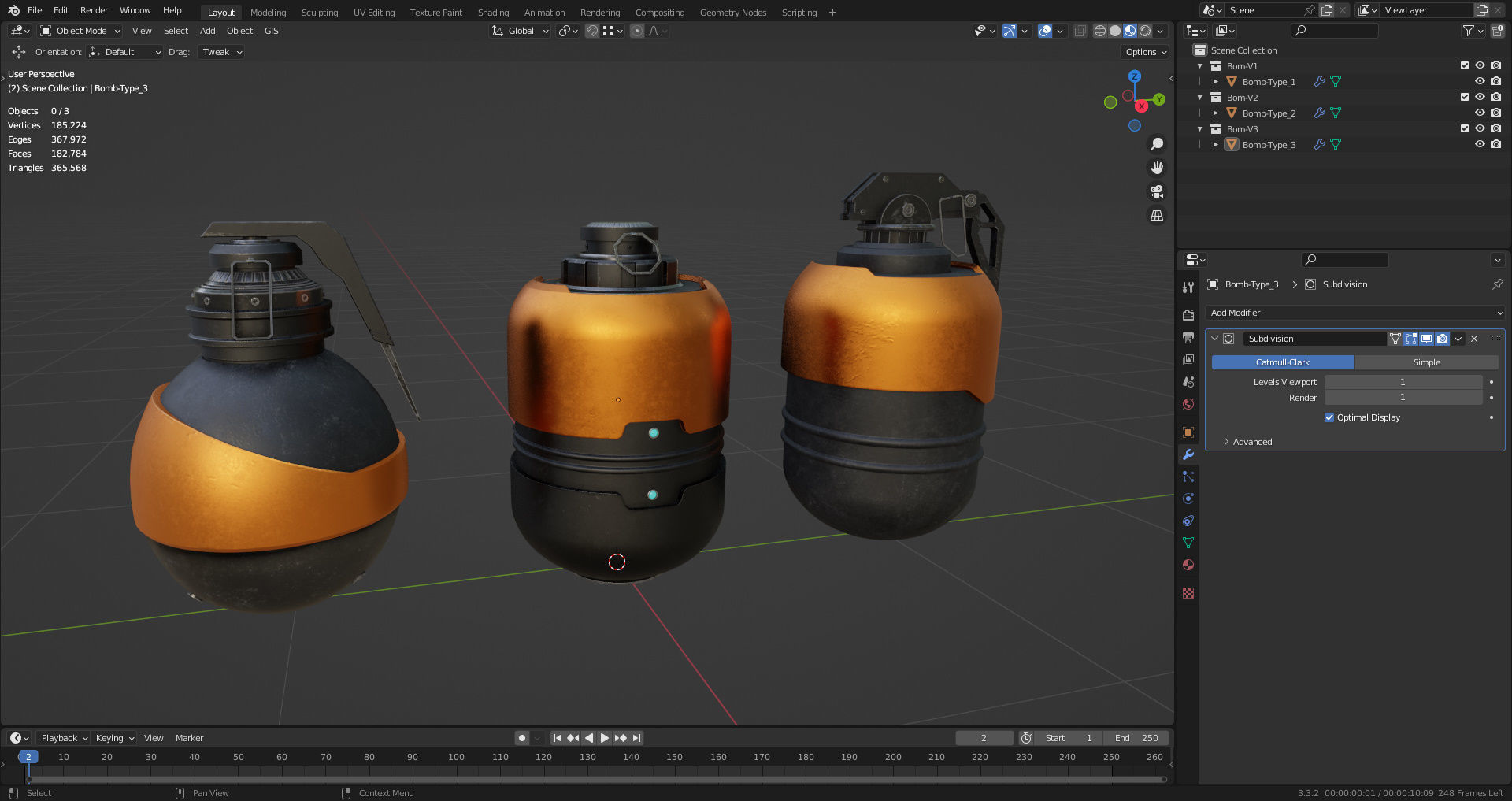This screenshot has height=801, width=1512.
Task: Open the Render menu
Action: pos(94,10)
